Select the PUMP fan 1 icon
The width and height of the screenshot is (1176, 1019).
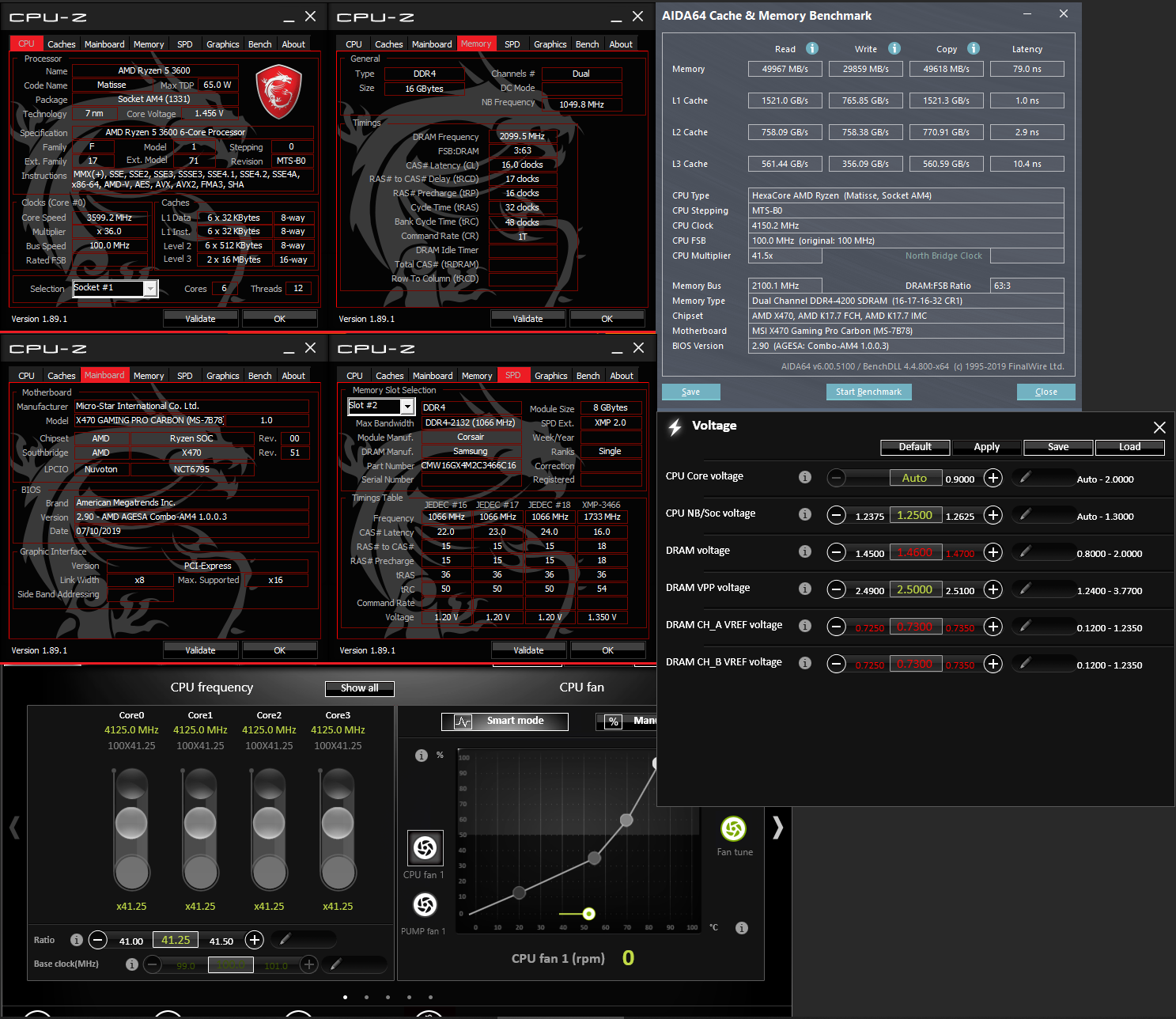click(x=425, y=904)
